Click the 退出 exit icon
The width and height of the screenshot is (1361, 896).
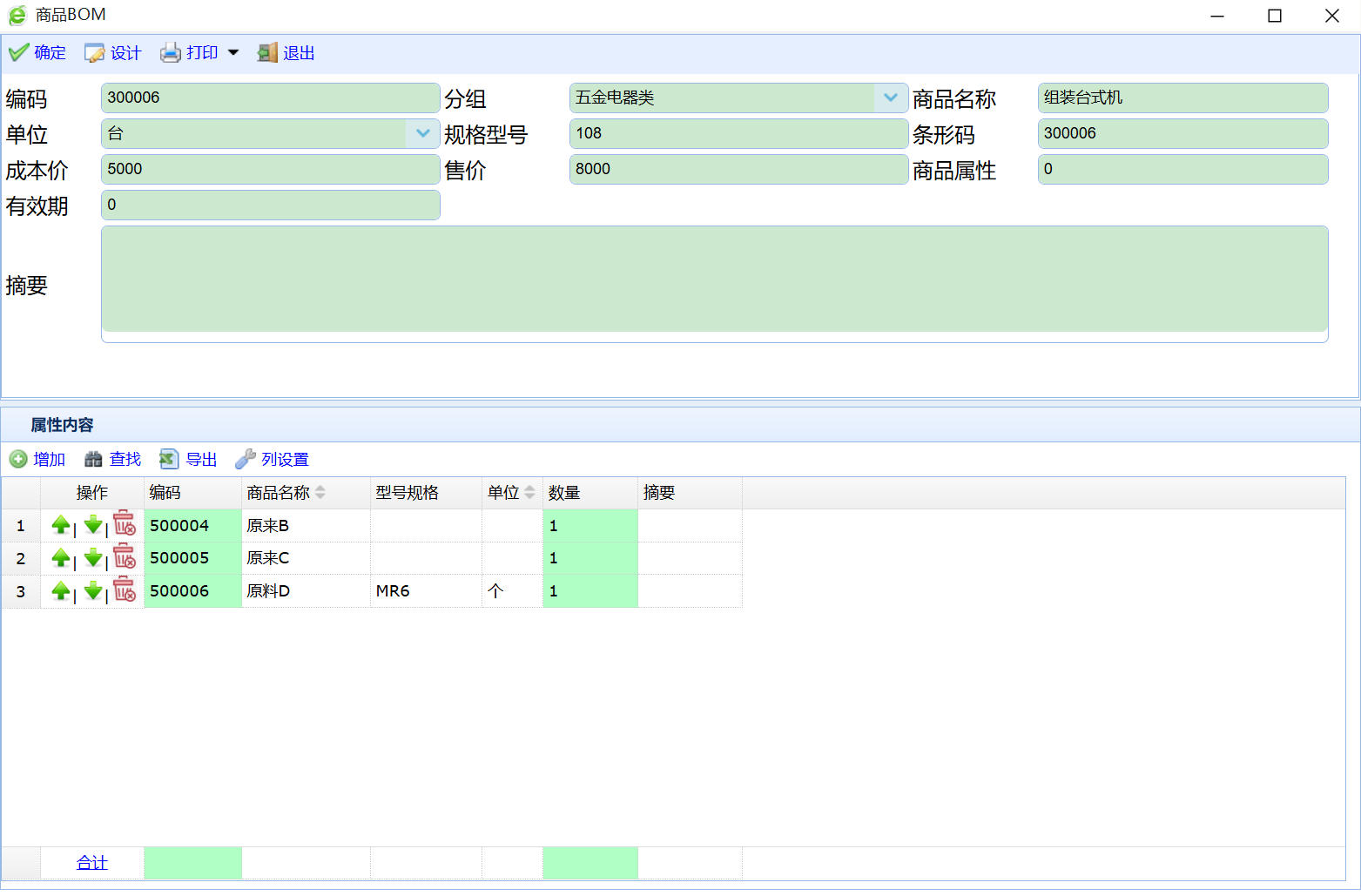click(267, 53)
